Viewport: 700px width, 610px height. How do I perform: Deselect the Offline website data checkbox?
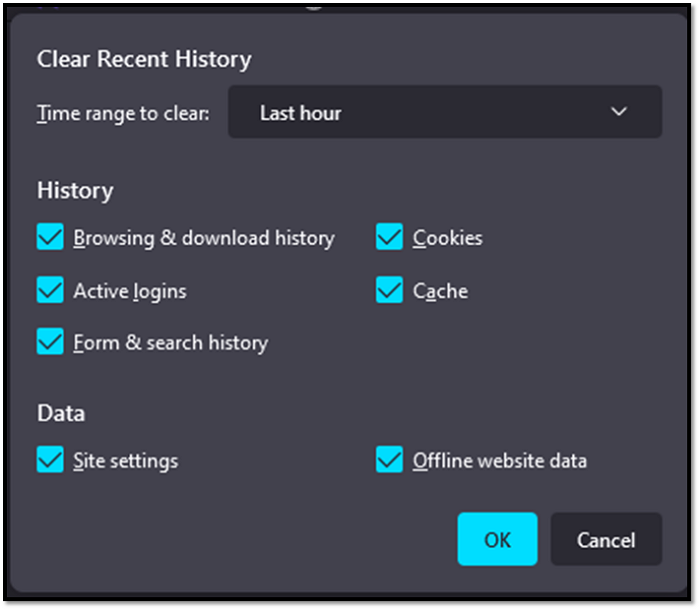pyautogui.click(x=389, y=460)
